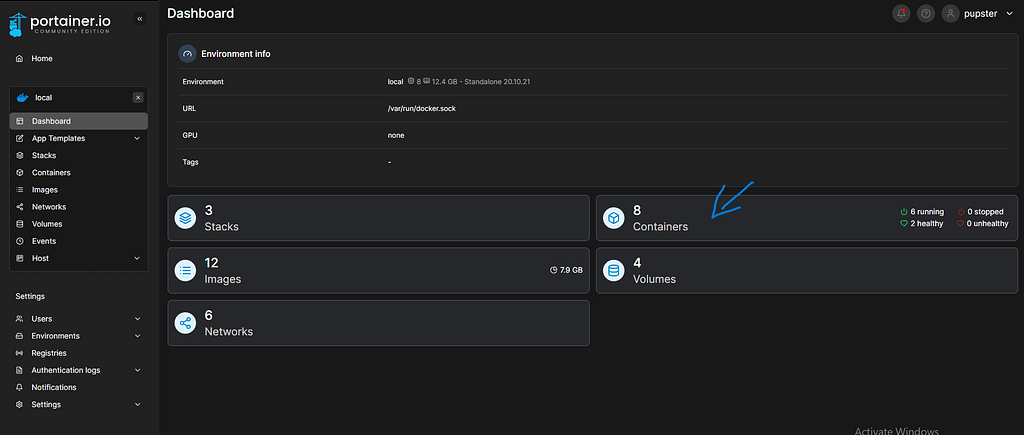Expand the Host menu section
This screenshot has height=435, width=1024.
pyautogui.click(x=137, y=258)
